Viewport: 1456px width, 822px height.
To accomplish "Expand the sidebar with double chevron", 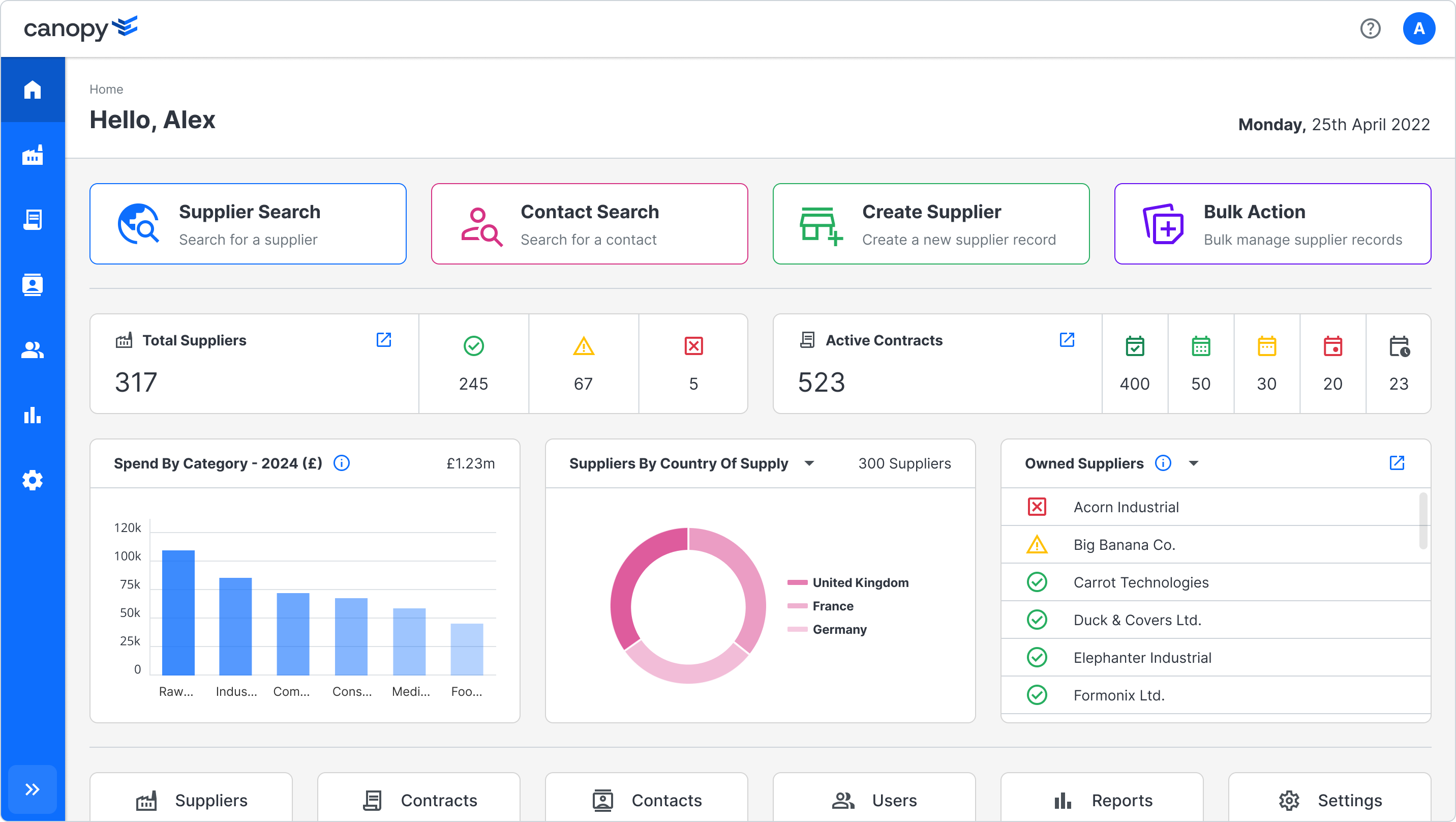I will pyautogui.click(x=32, y=789).
